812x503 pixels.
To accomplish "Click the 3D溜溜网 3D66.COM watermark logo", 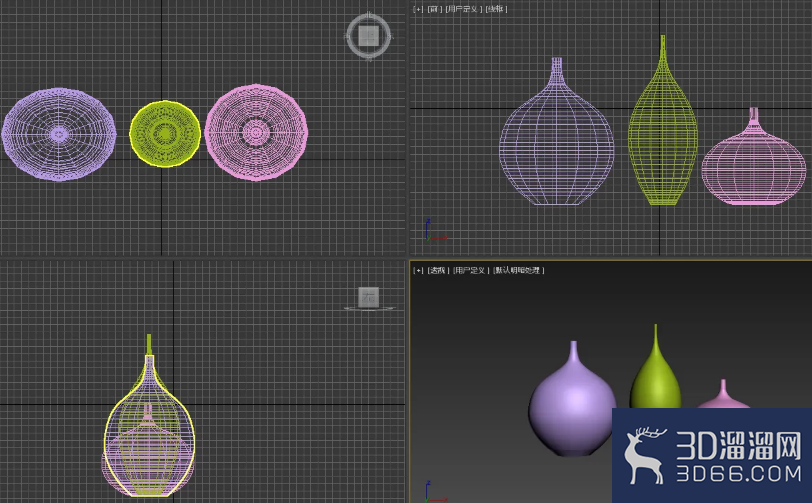I will 712,455.
